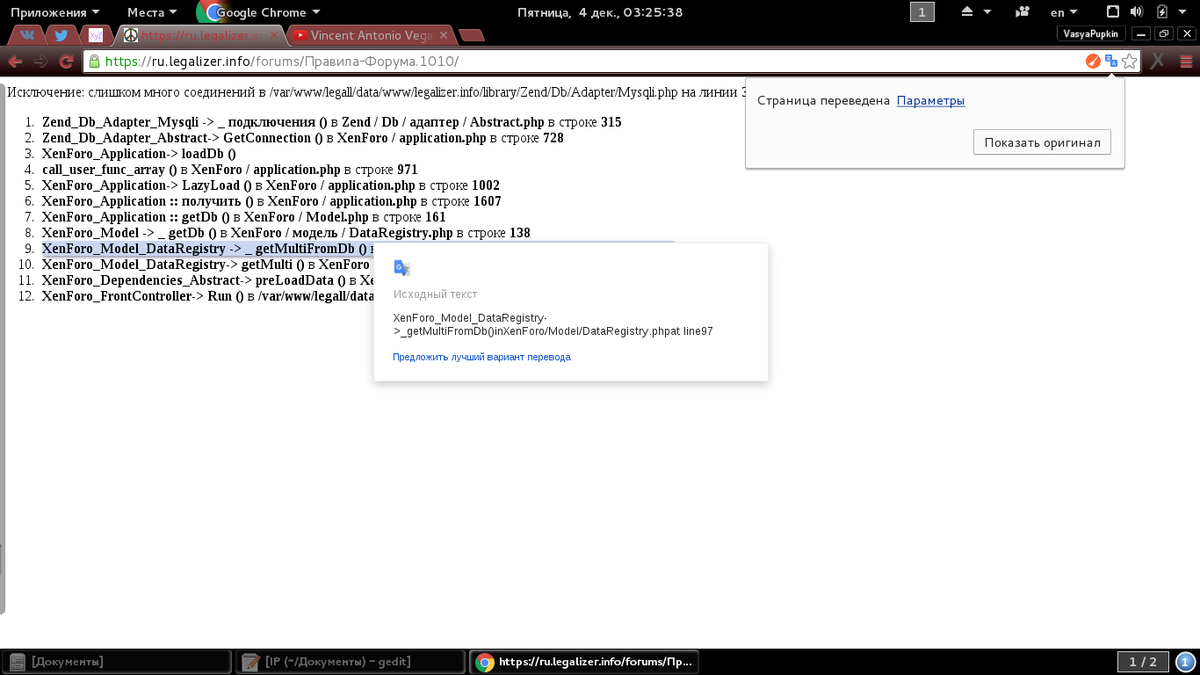Focus the address bar URL field

590,61
